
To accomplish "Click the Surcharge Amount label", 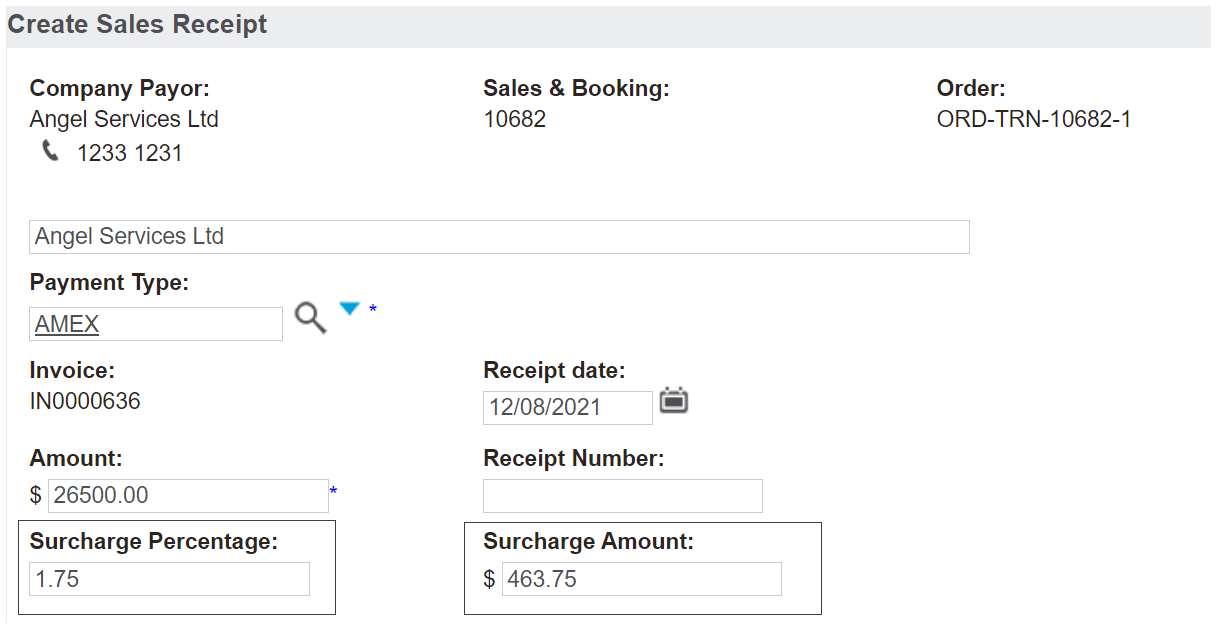I will [x=588, y=542].
